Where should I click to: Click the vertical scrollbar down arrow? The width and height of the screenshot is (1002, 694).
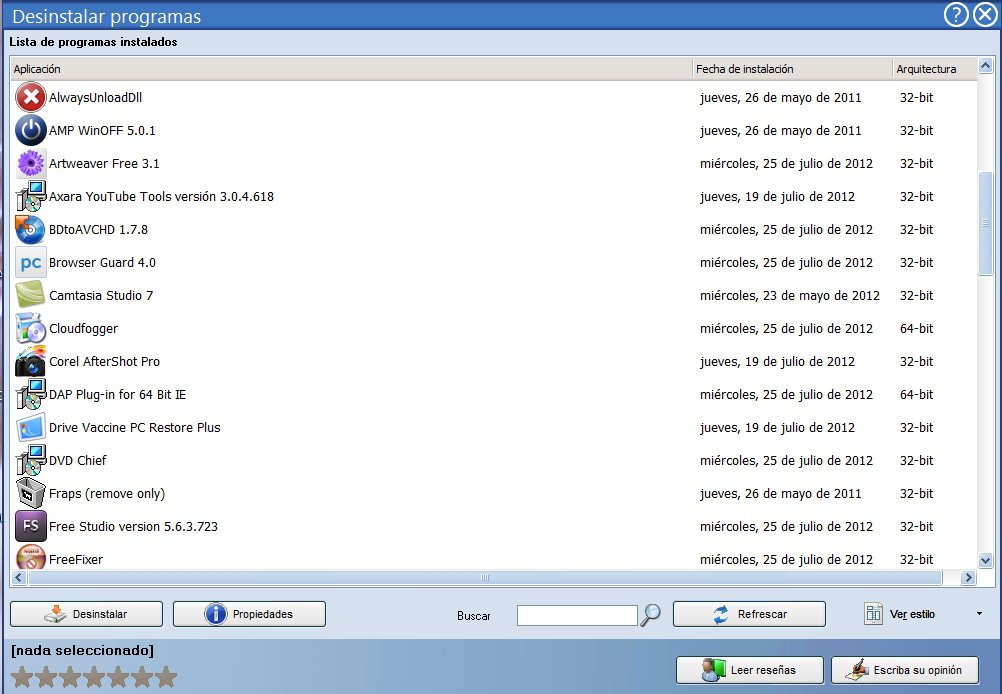click(x=985, y=560)
